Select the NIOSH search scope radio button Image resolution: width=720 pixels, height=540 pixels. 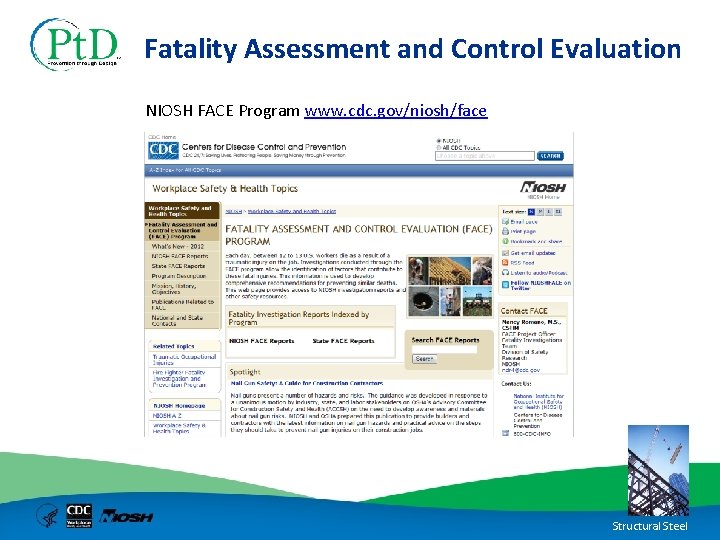point(439,141)
